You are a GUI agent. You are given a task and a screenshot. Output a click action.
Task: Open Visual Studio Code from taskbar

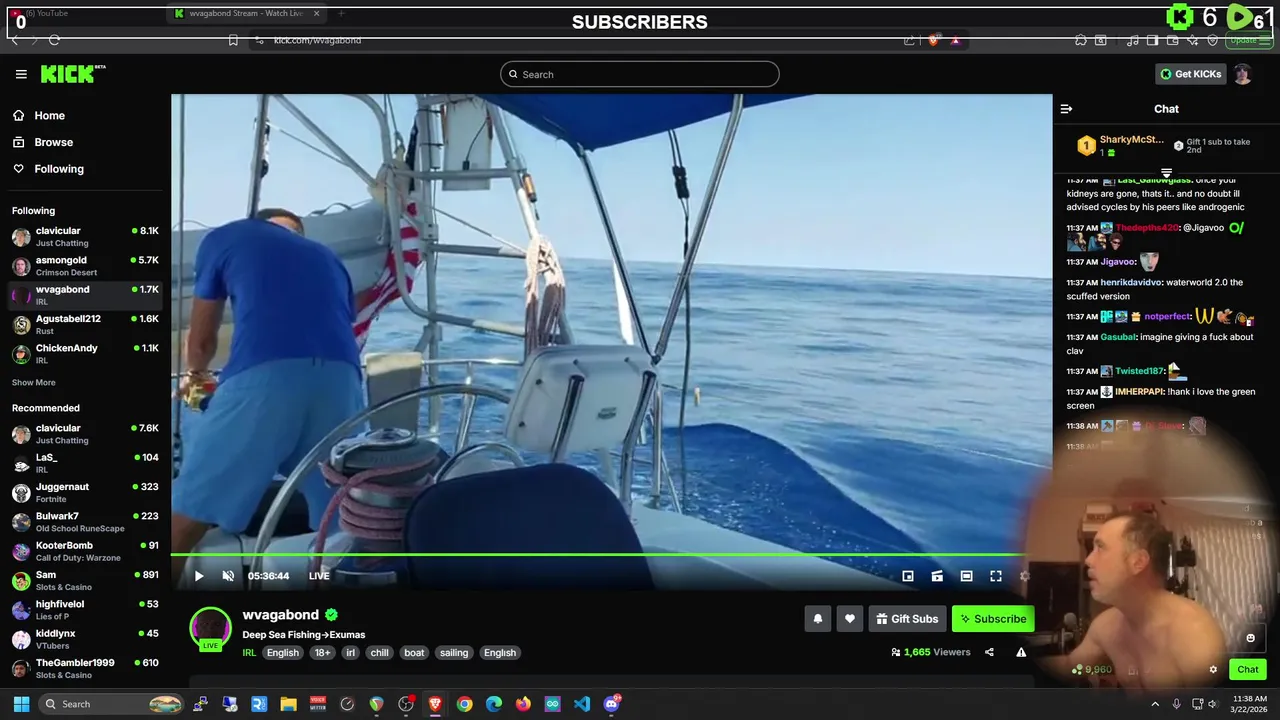(x=582, y=704)
